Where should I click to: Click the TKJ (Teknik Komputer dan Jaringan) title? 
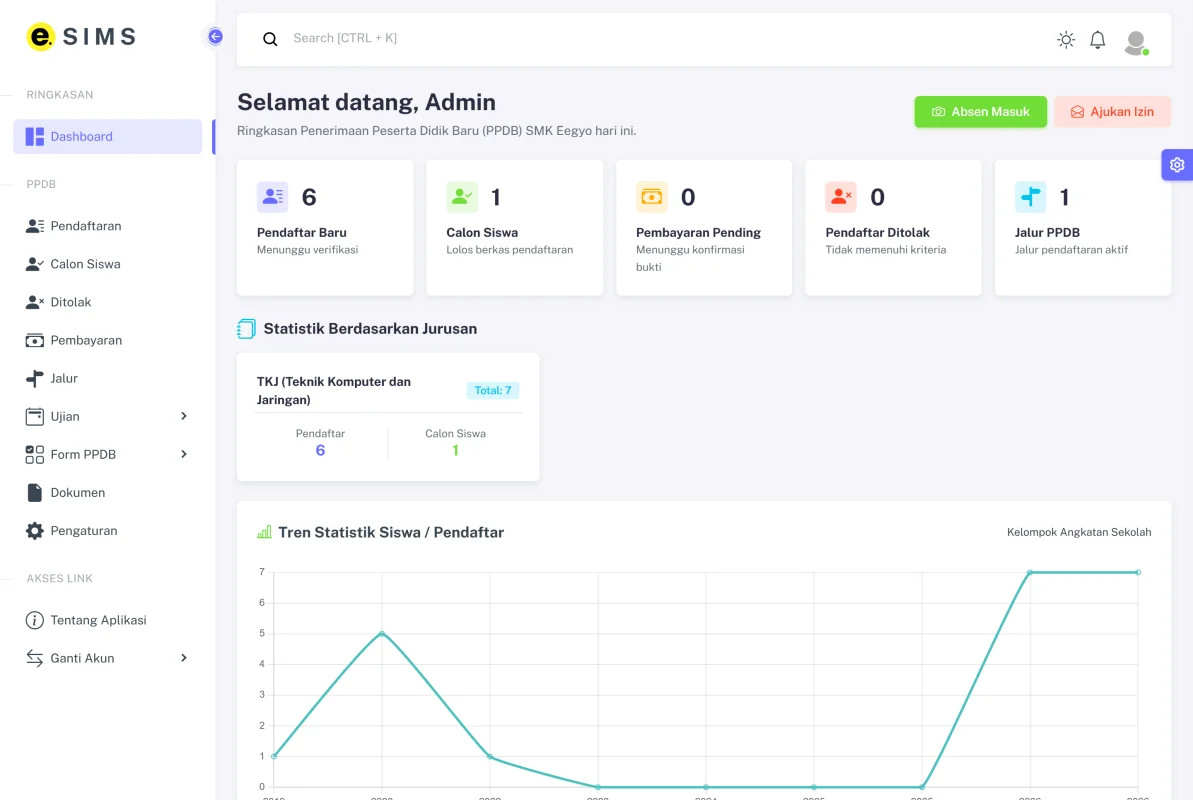[333, 390]
